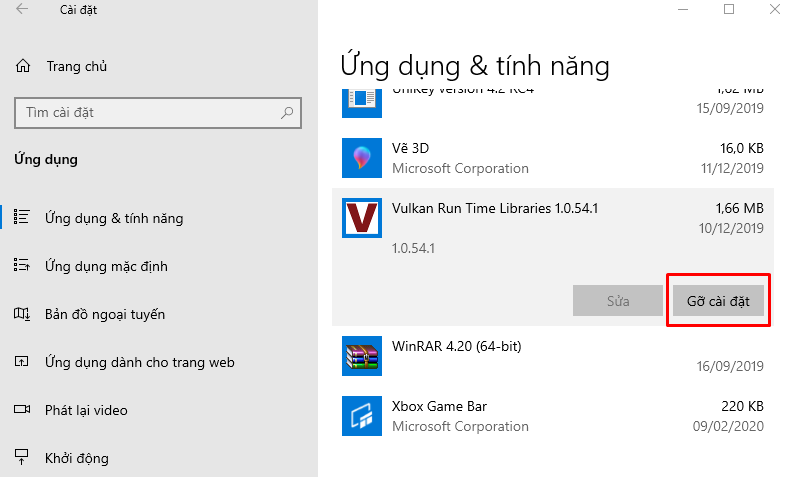Click the greyed Sửa button
The width and height of the screenshot is (789, 477).
click(x=618, y=301)
